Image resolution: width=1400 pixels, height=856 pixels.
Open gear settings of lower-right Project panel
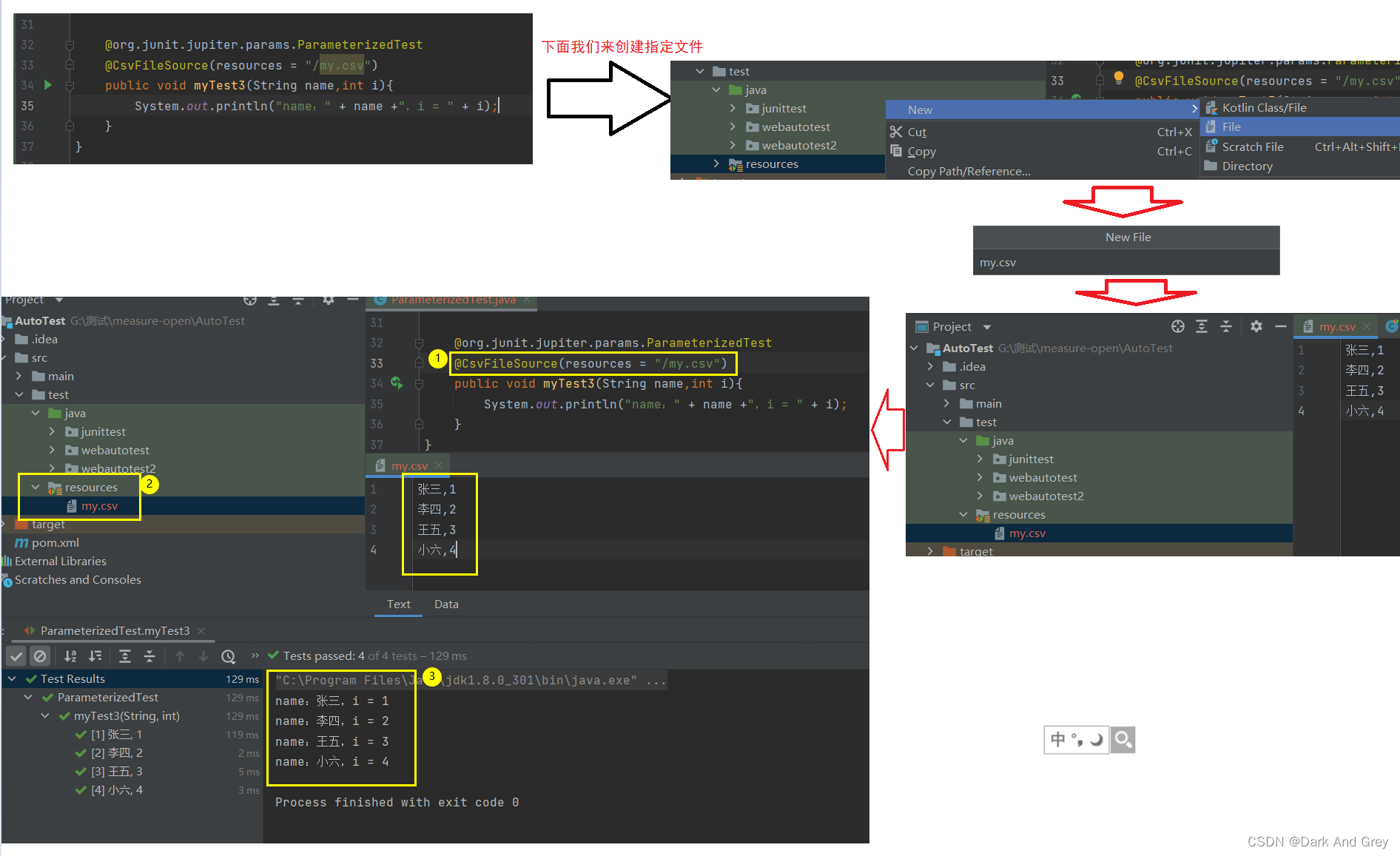pyautogui.click(x=1256, y=326)
